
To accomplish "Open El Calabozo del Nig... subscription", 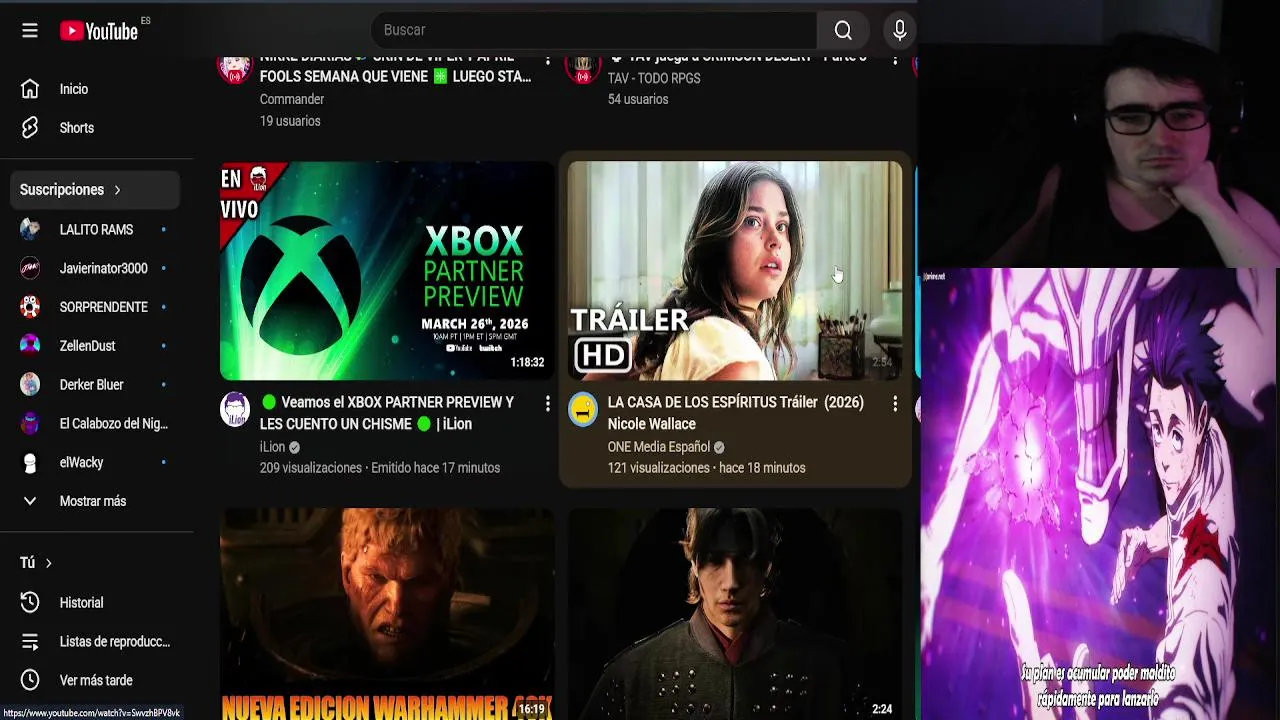I will tap(95, 424).
